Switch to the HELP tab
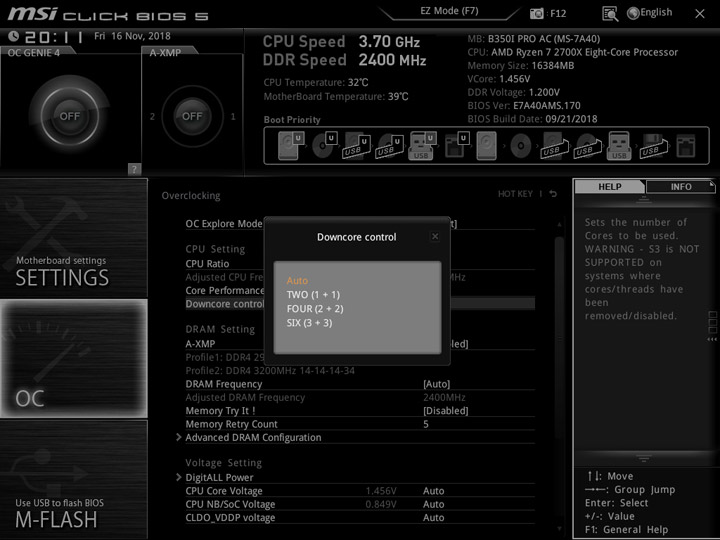720x540 pixels. (x=609, y=186)
